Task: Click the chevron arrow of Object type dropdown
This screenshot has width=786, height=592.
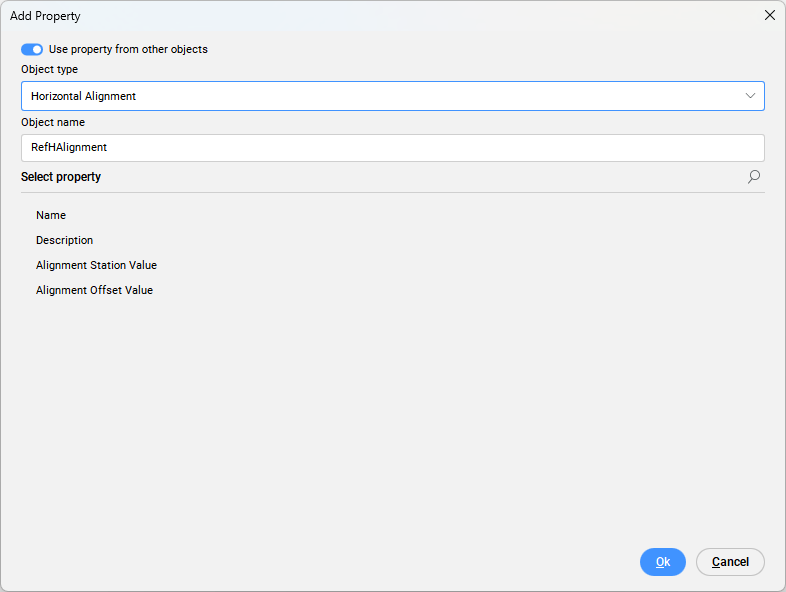Action: (x=750, y=96)
